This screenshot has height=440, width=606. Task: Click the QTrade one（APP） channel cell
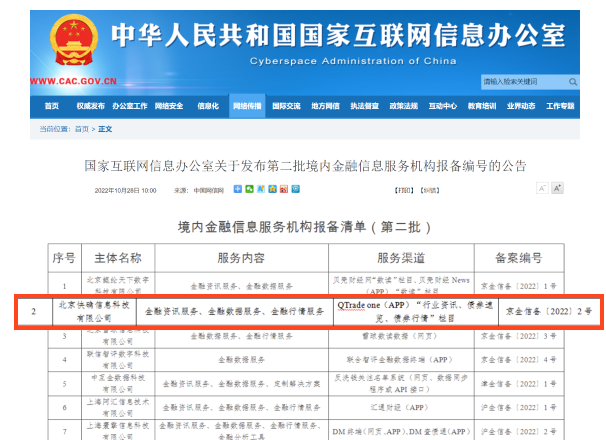click(x=415, y=311)
